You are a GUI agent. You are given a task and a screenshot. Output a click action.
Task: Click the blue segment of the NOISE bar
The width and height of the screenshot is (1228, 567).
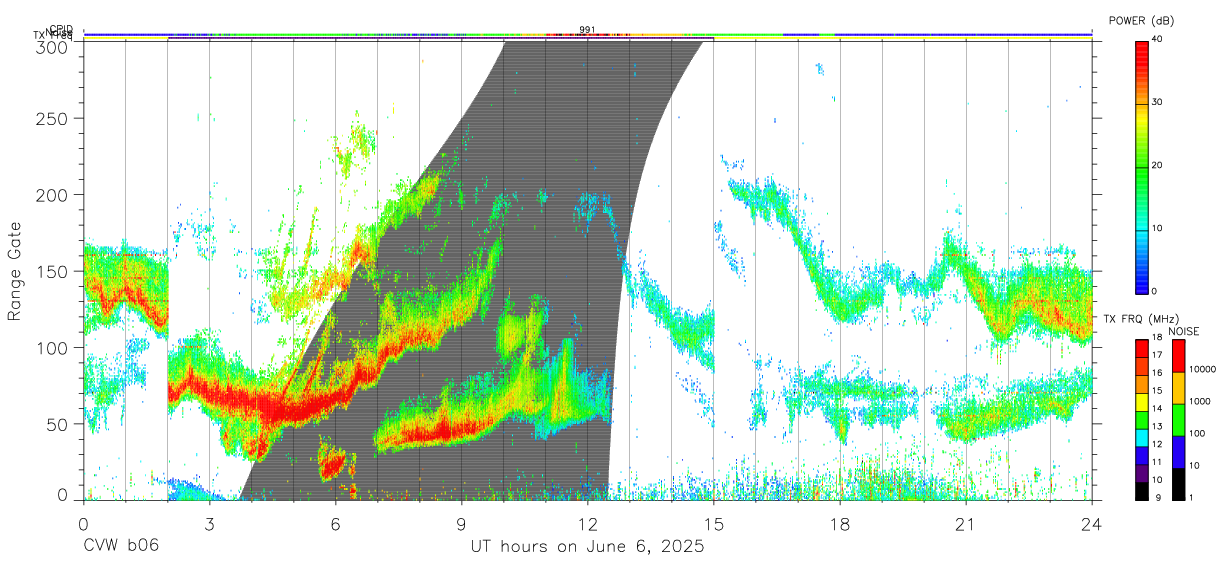coord(1178,452)
